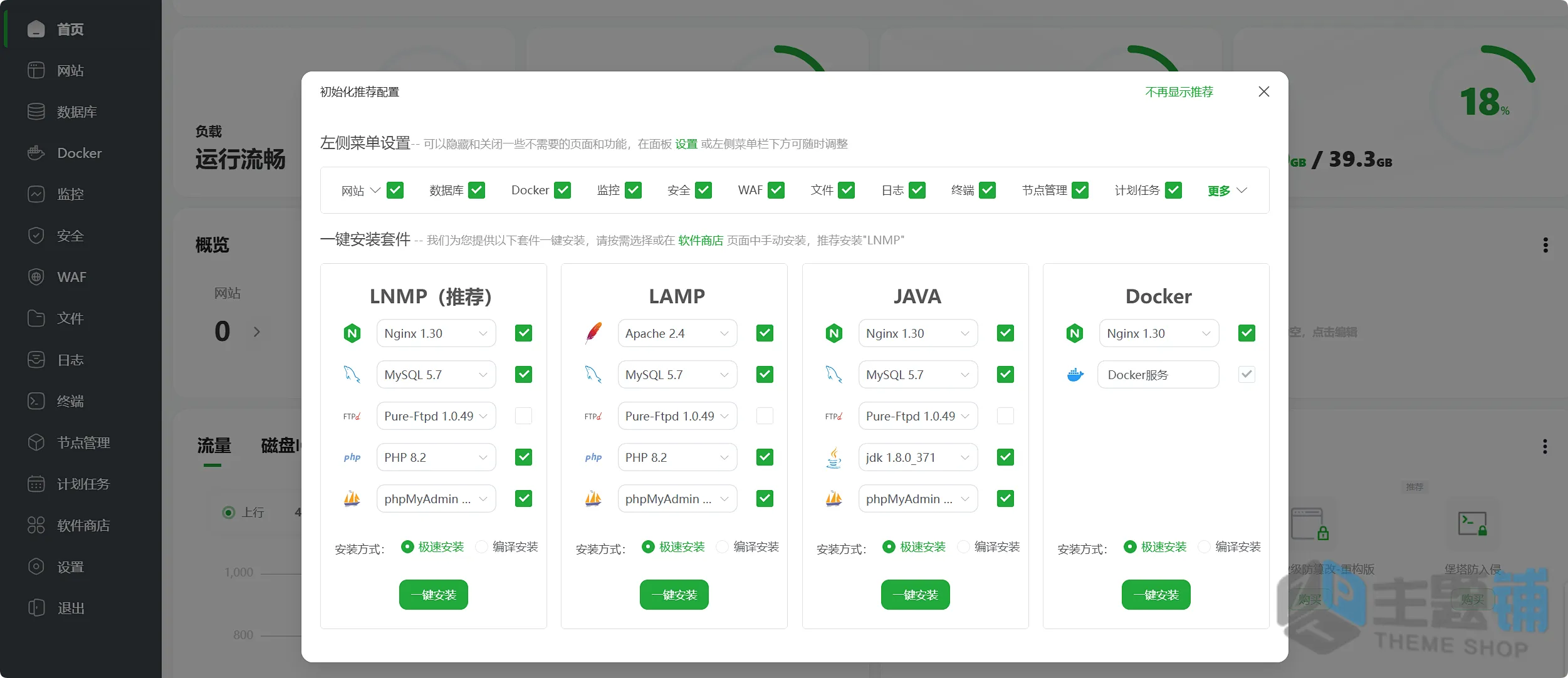Click the Settings (设置) sidebar icon
This screenshot has height=678, width=1568.
click(x=36, y=566)
